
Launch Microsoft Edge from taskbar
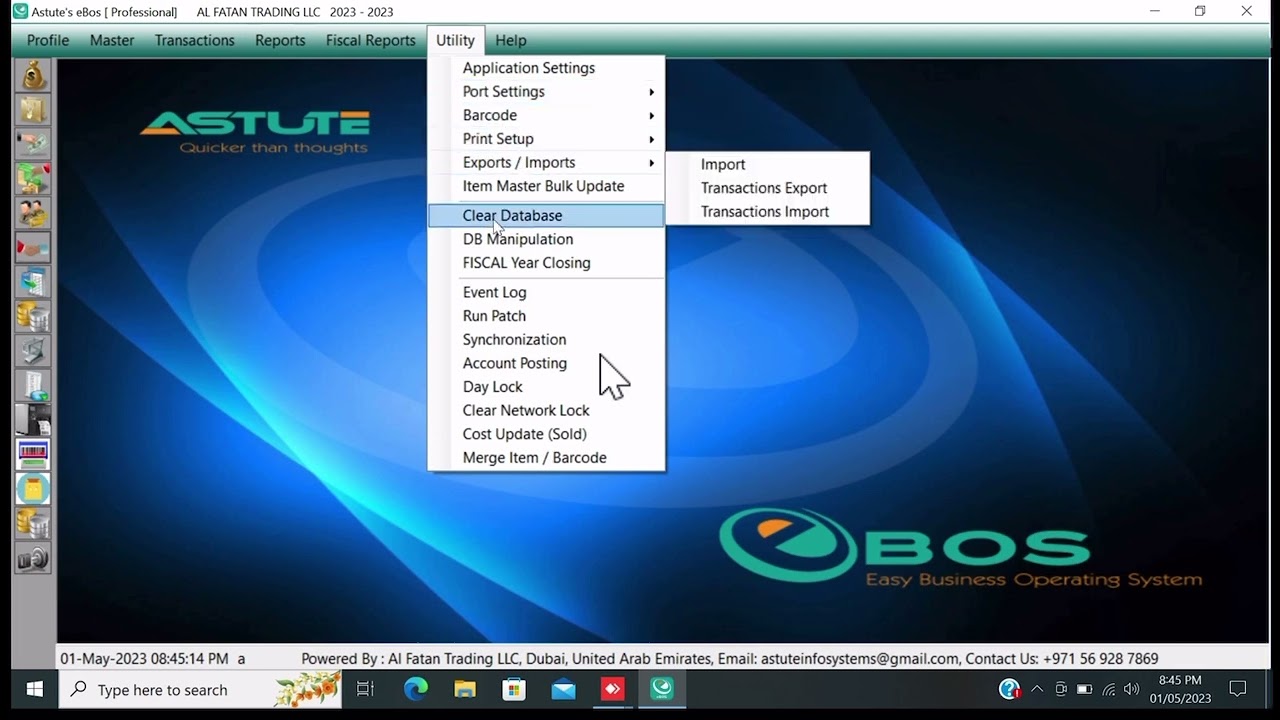coord(415,689)
